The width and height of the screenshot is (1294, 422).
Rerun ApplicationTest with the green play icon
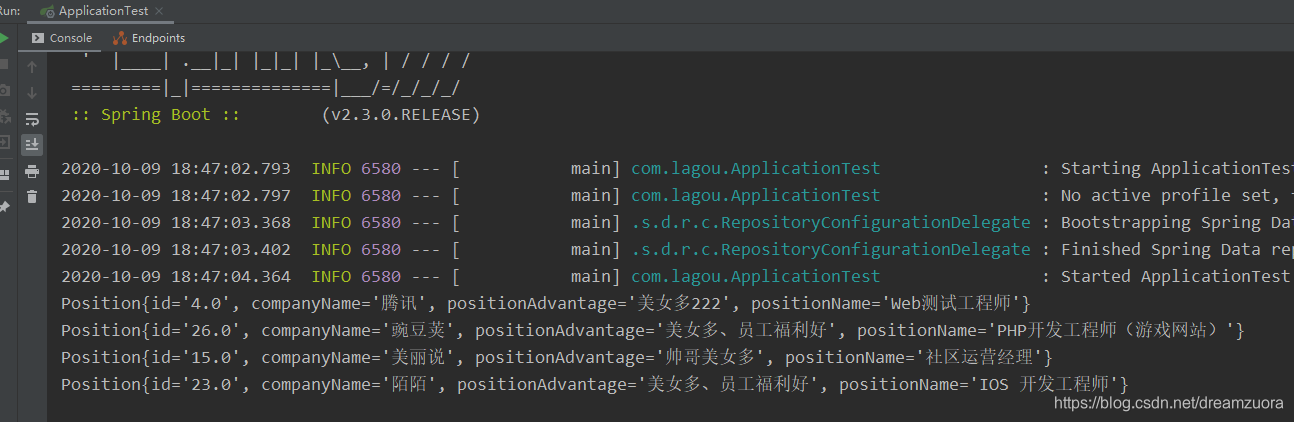tap(4, 38)
